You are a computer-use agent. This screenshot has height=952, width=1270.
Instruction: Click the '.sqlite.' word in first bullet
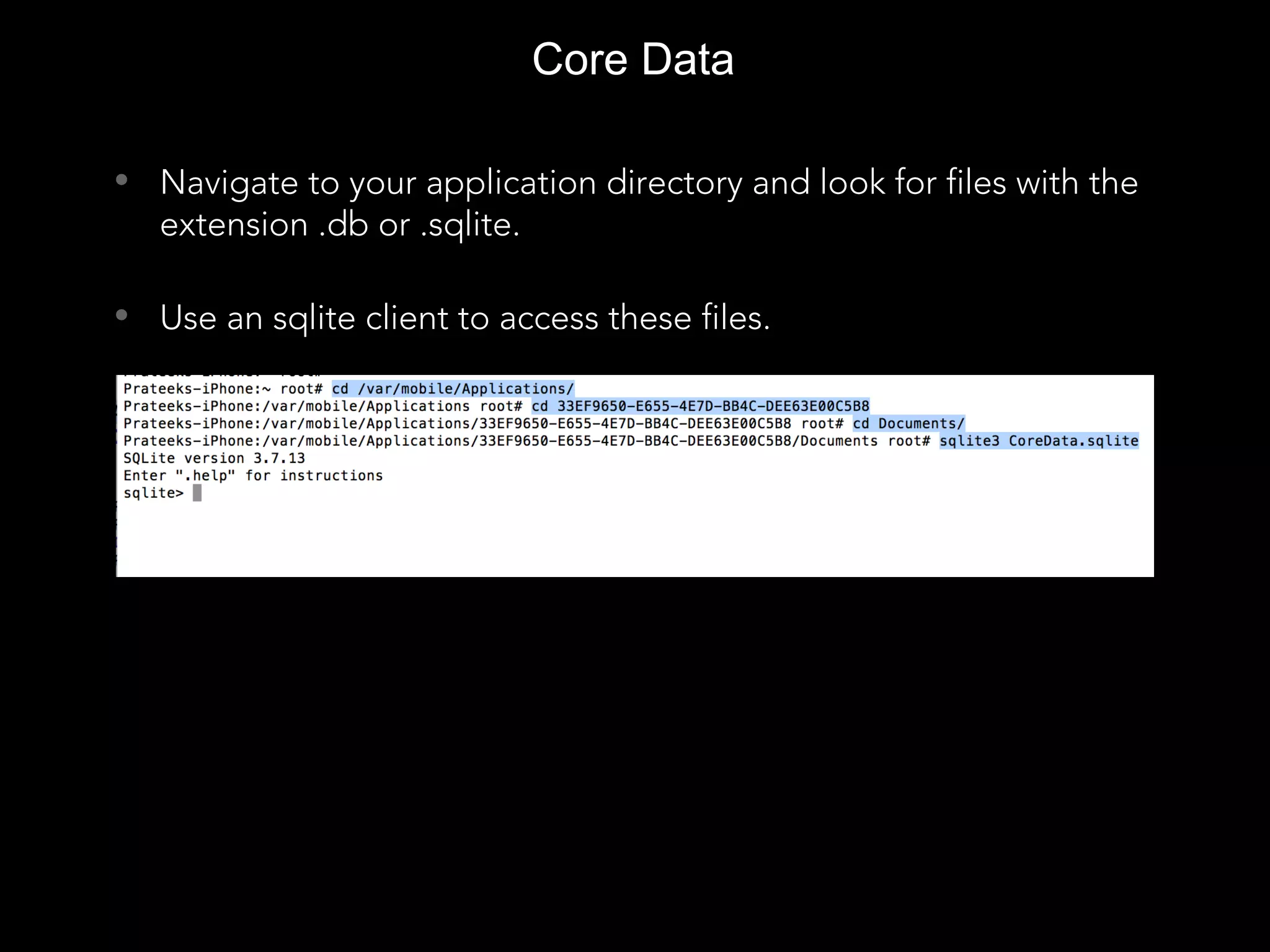469,224
